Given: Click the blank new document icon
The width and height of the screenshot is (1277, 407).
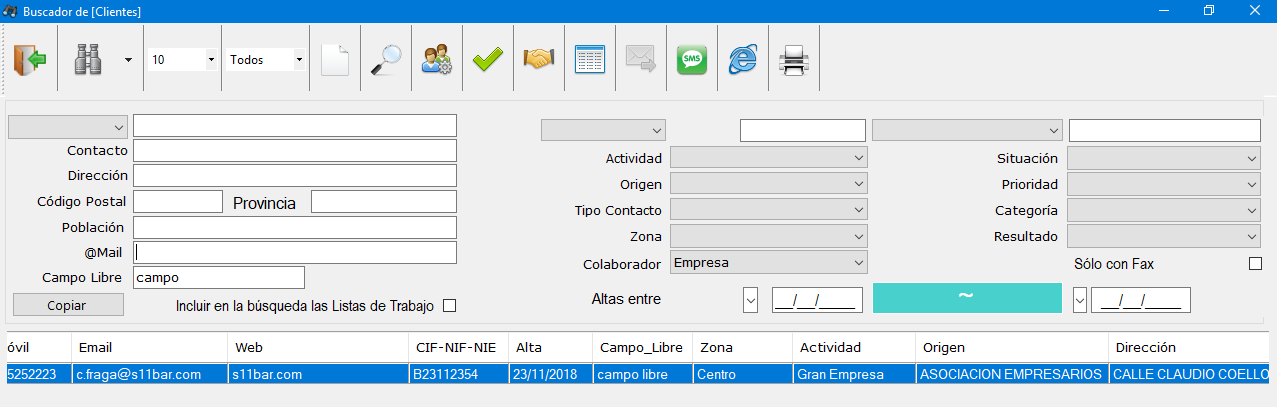Looking at the screenshot, I should click(x=335, y=60).
